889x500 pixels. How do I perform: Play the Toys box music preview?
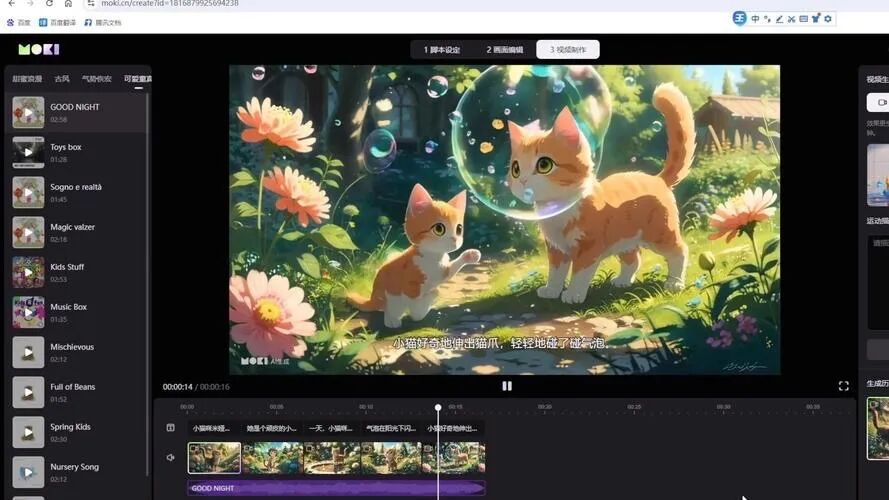click(28, 152)
